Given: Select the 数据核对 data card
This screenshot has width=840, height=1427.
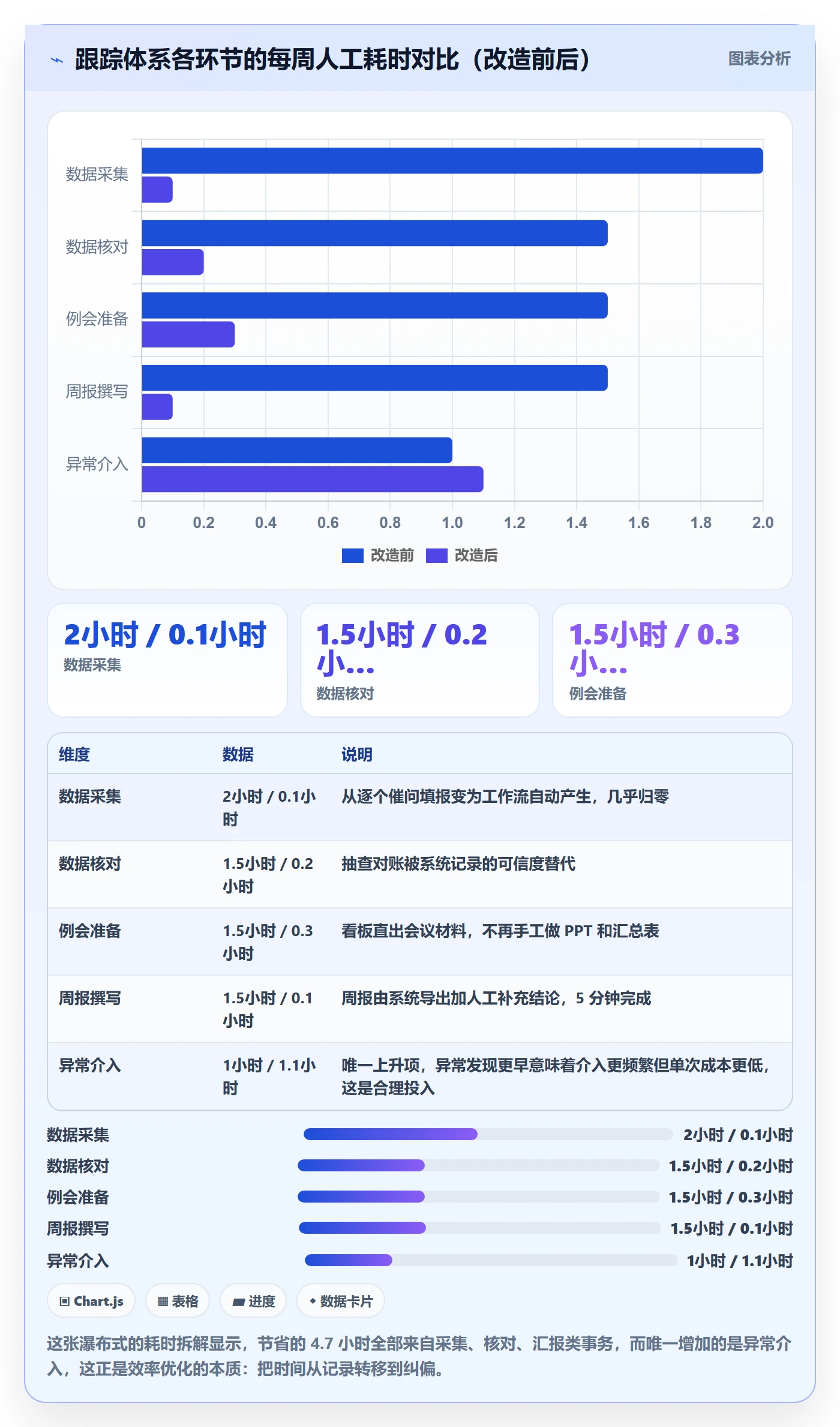Looking at the screenshot, I should coord(420,660).
